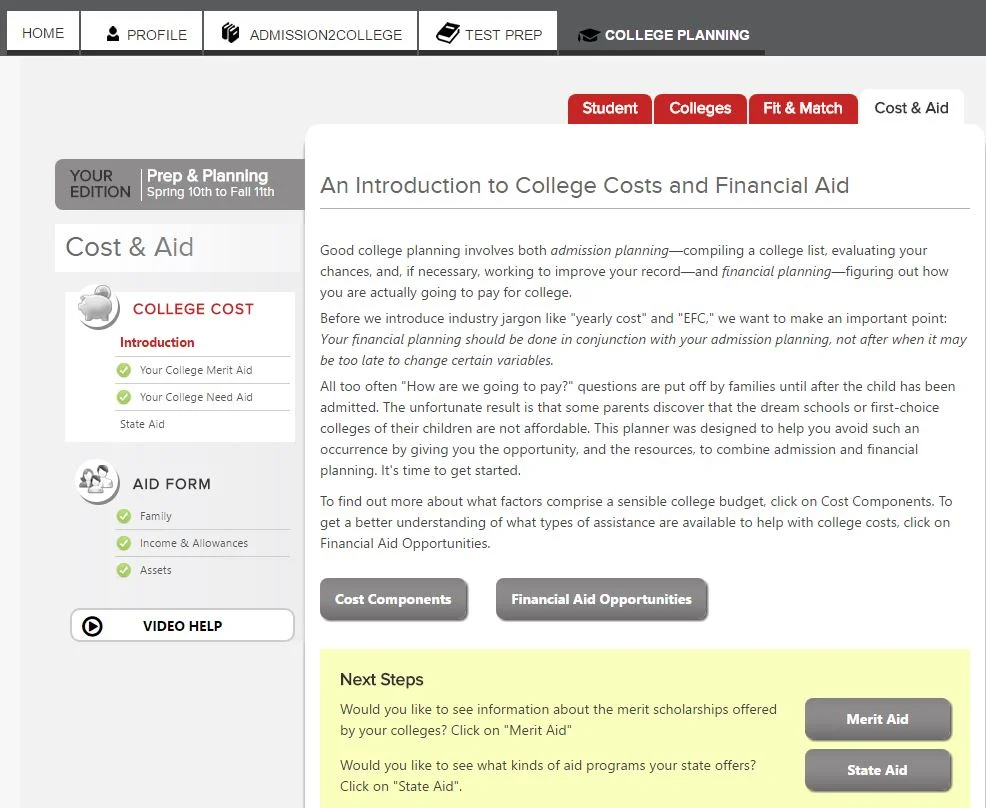Select the Cost & Aid tab

[911, 108]
